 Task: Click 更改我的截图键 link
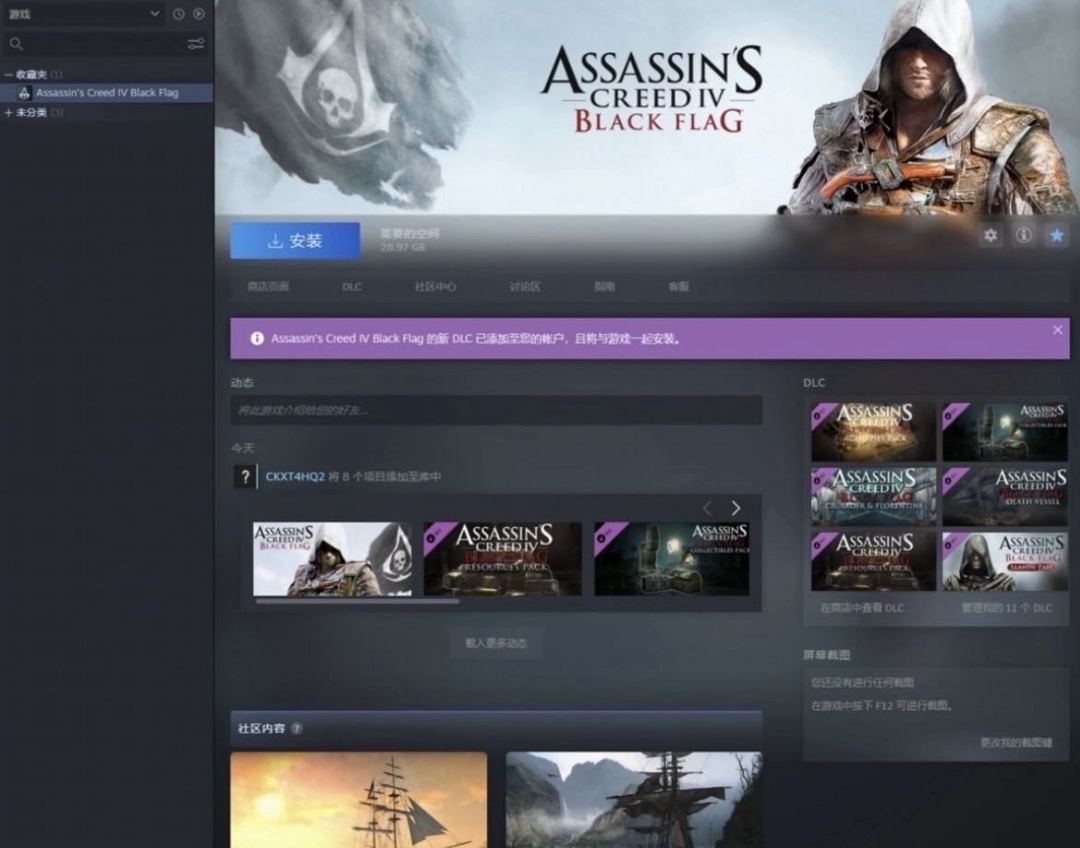[1016, 743]
